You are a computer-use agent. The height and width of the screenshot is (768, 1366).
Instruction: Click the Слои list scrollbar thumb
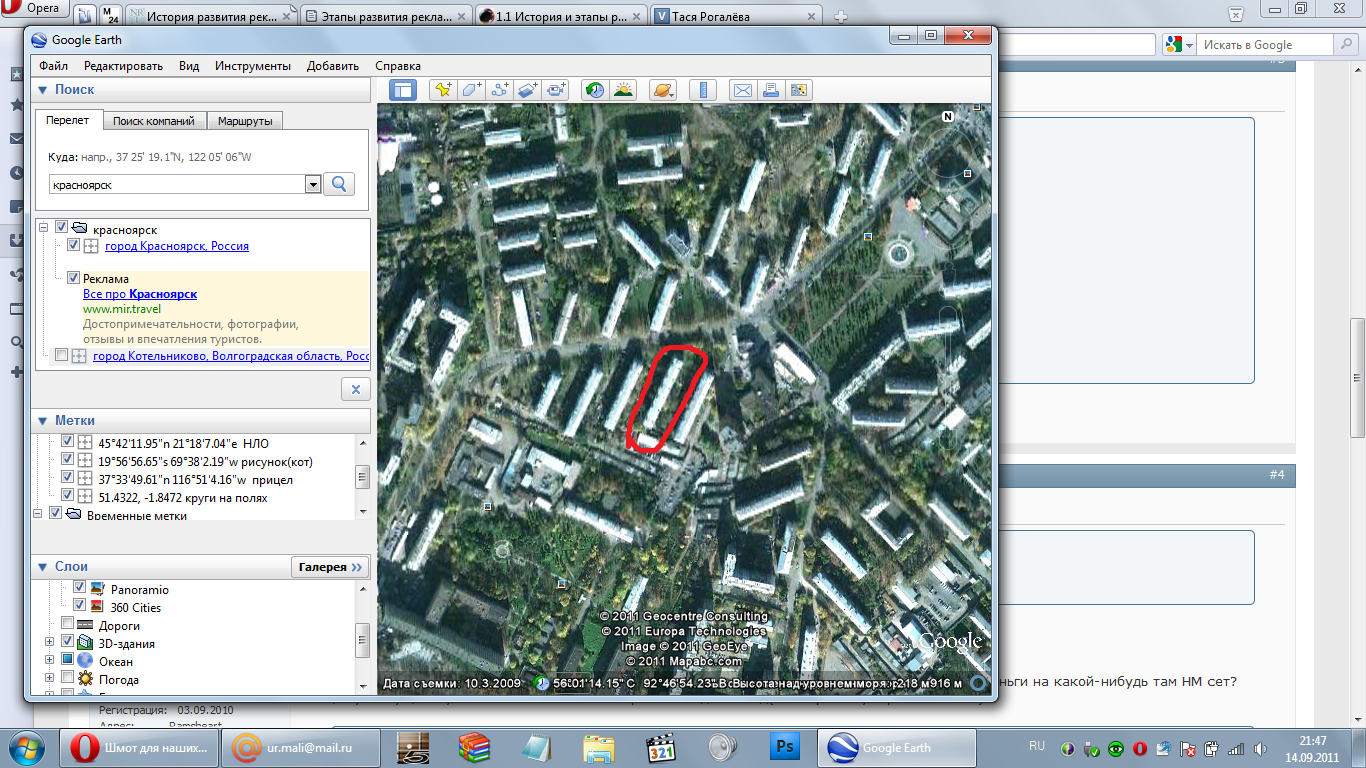[x=363, y=638]
